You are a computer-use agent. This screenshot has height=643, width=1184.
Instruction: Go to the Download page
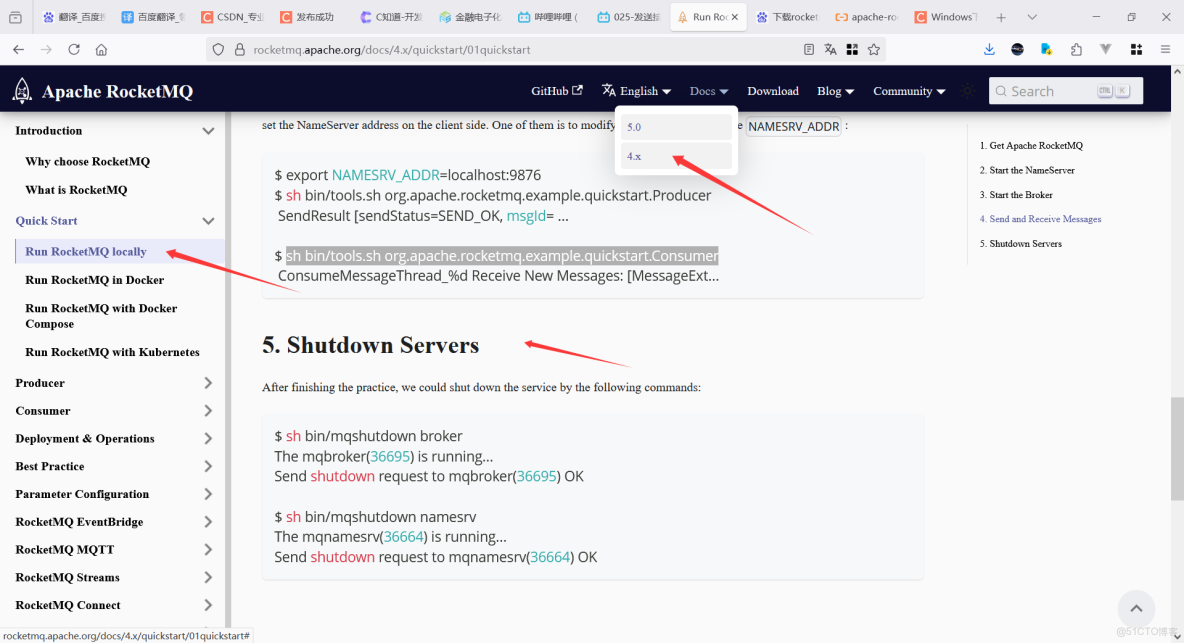click(x=772, y=91)
